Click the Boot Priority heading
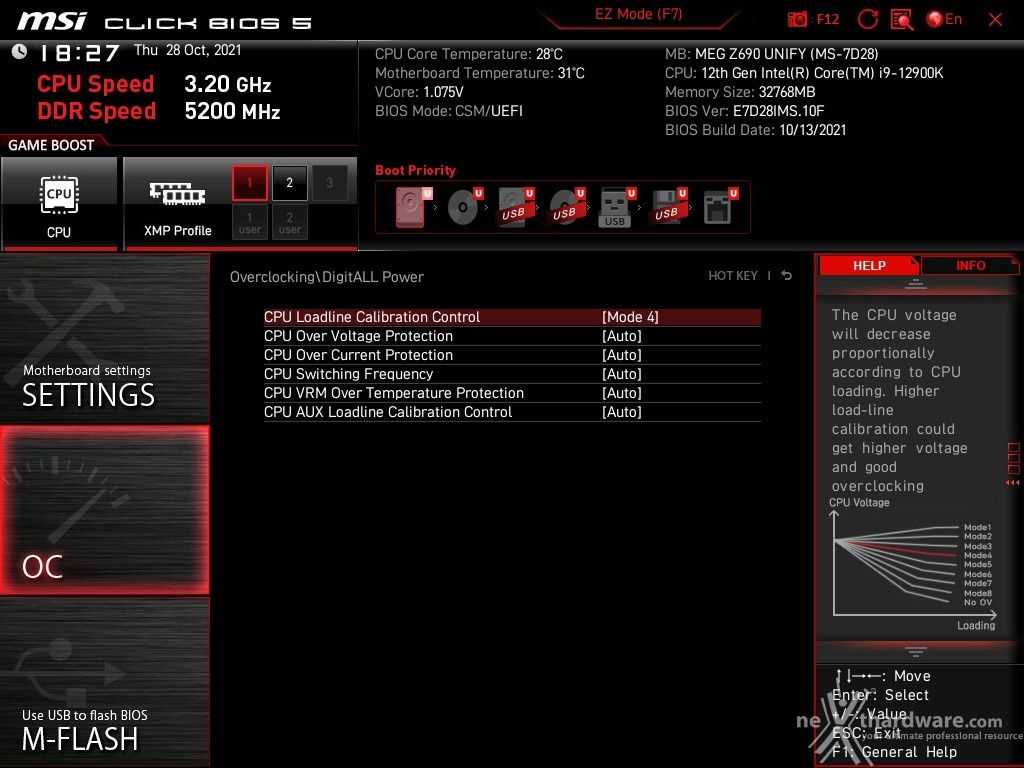The height and width of the screenshot is (768, 1024). click(x=415, y=170)
